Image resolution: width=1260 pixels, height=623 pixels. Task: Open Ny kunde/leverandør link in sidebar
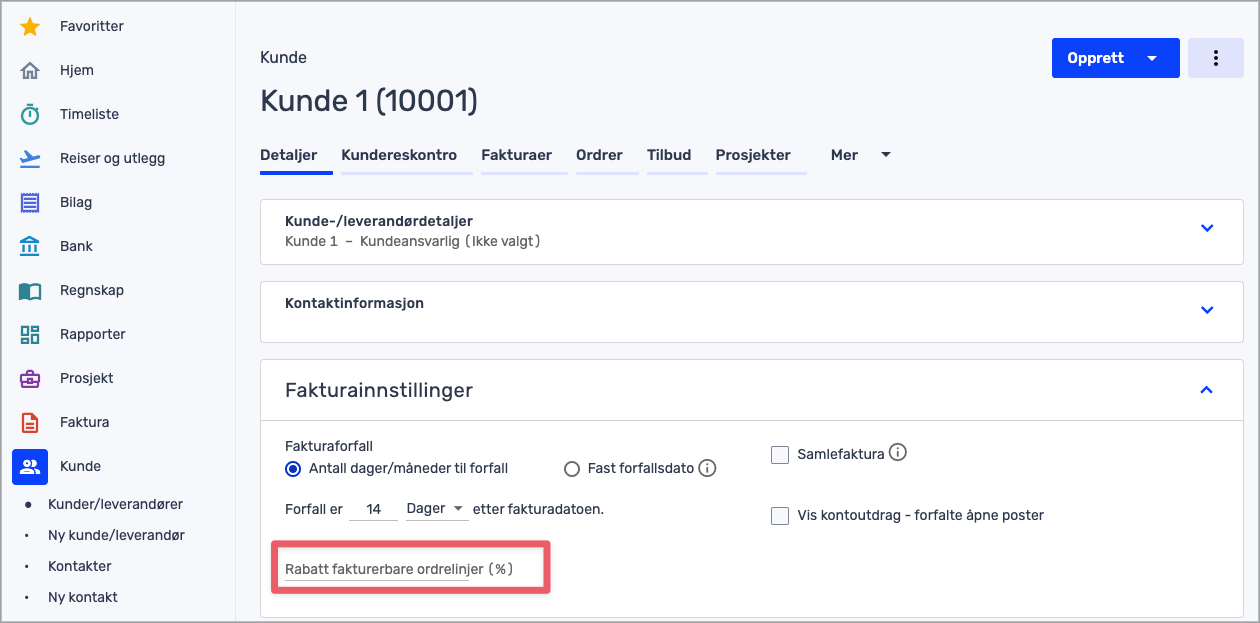[116, 535]
